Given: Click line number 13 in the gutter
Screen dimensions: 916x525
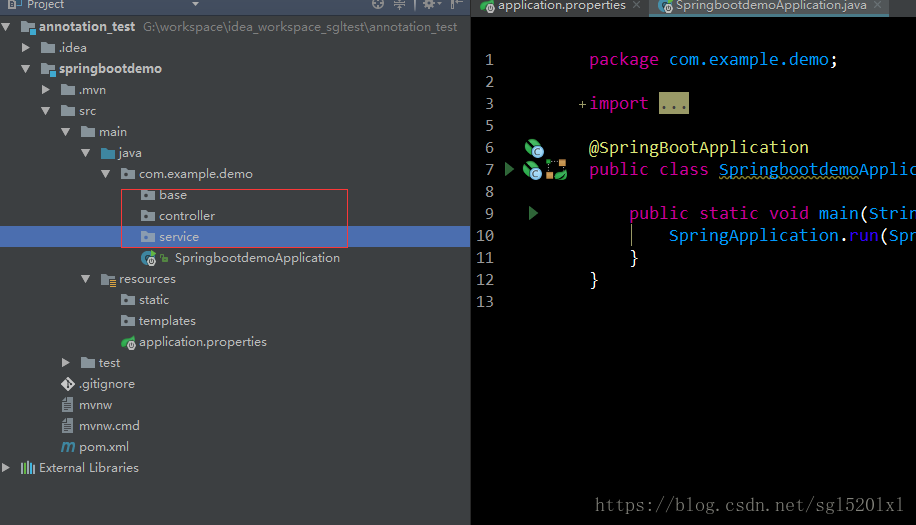Looking at the screenshot, I should (485, 302).
